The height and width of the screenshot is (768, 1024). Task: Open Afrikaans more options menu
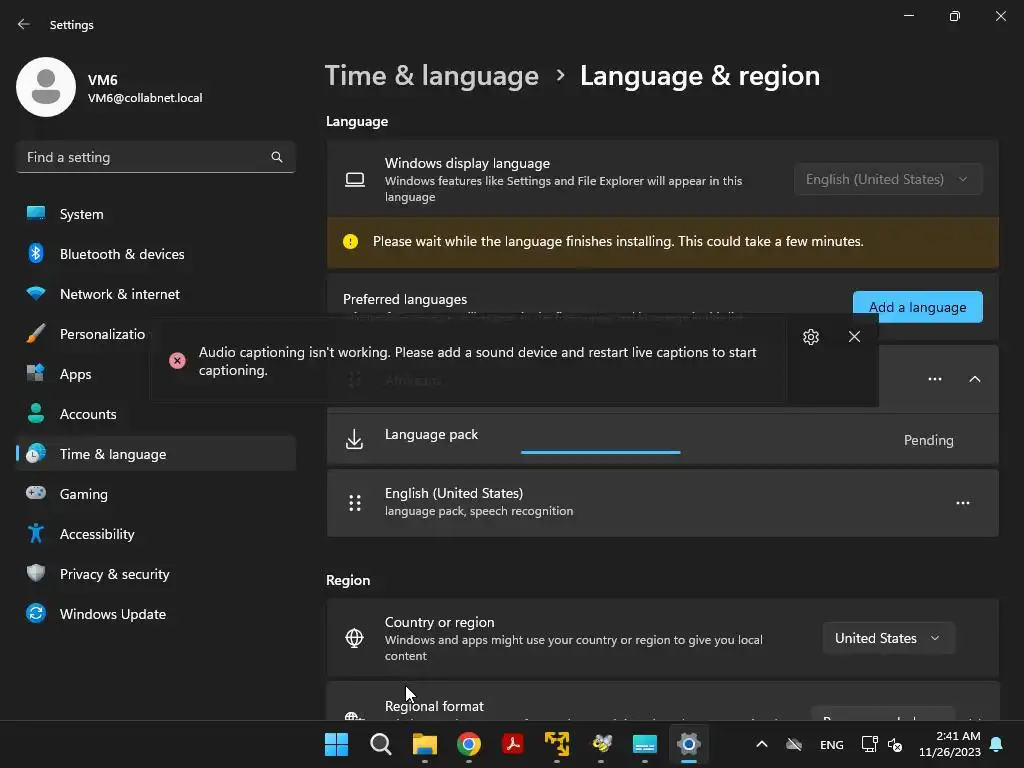[x=935, y=379]
